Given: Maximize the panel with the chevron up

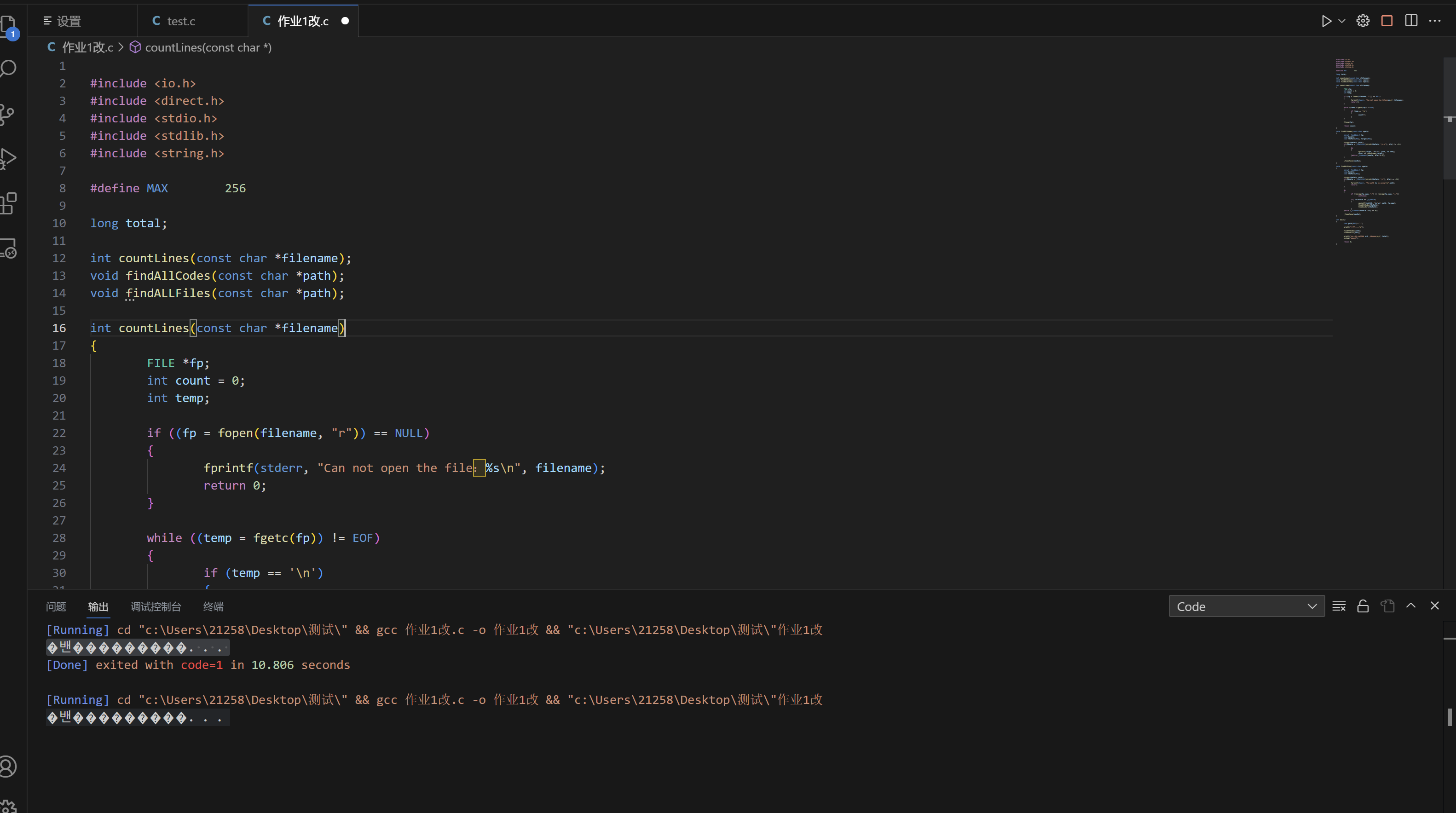Looking at the screenshot, I should tap(1411, 605).
